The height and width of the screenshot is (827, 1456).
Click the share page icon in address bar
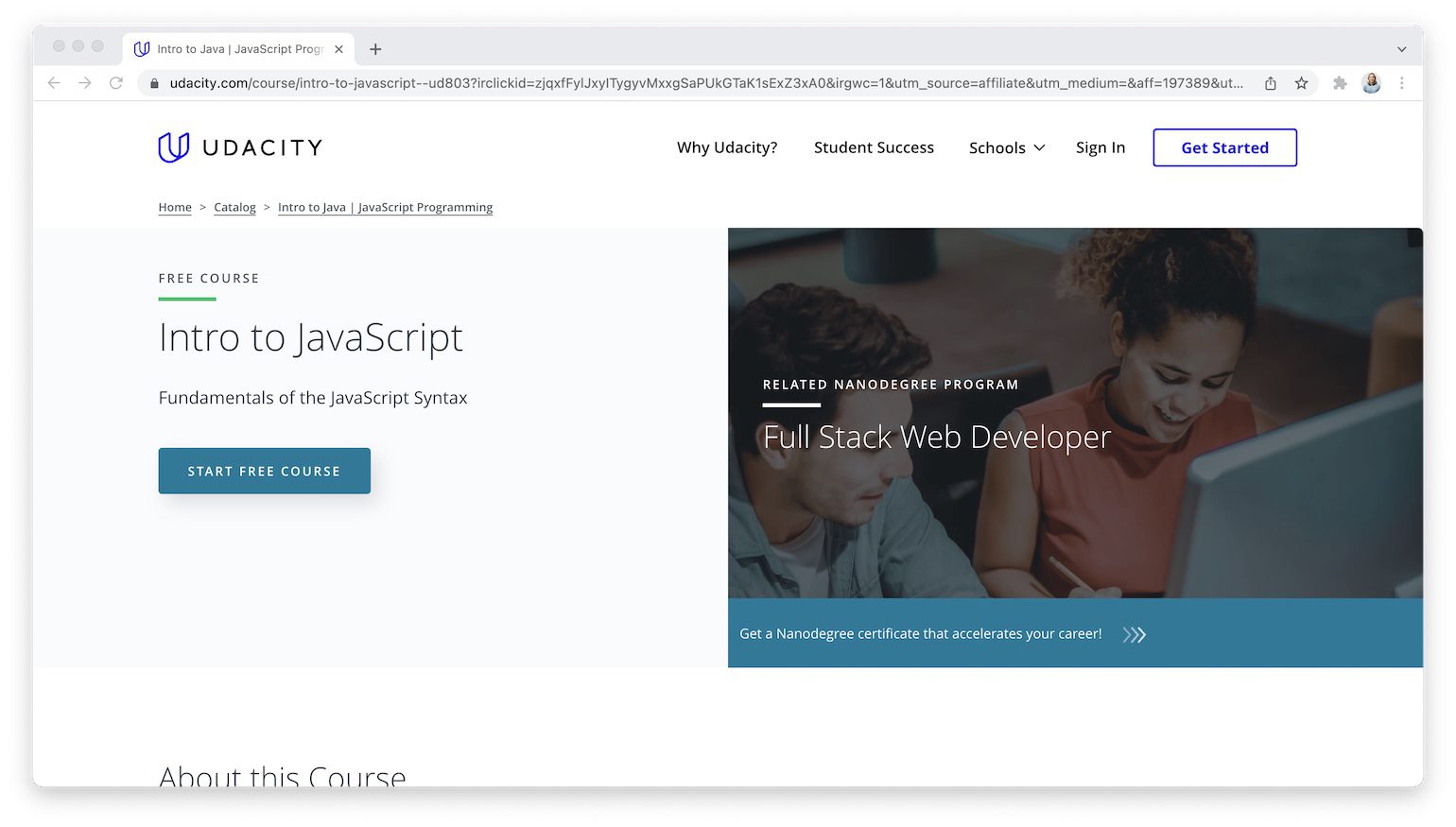(1271, 83)
